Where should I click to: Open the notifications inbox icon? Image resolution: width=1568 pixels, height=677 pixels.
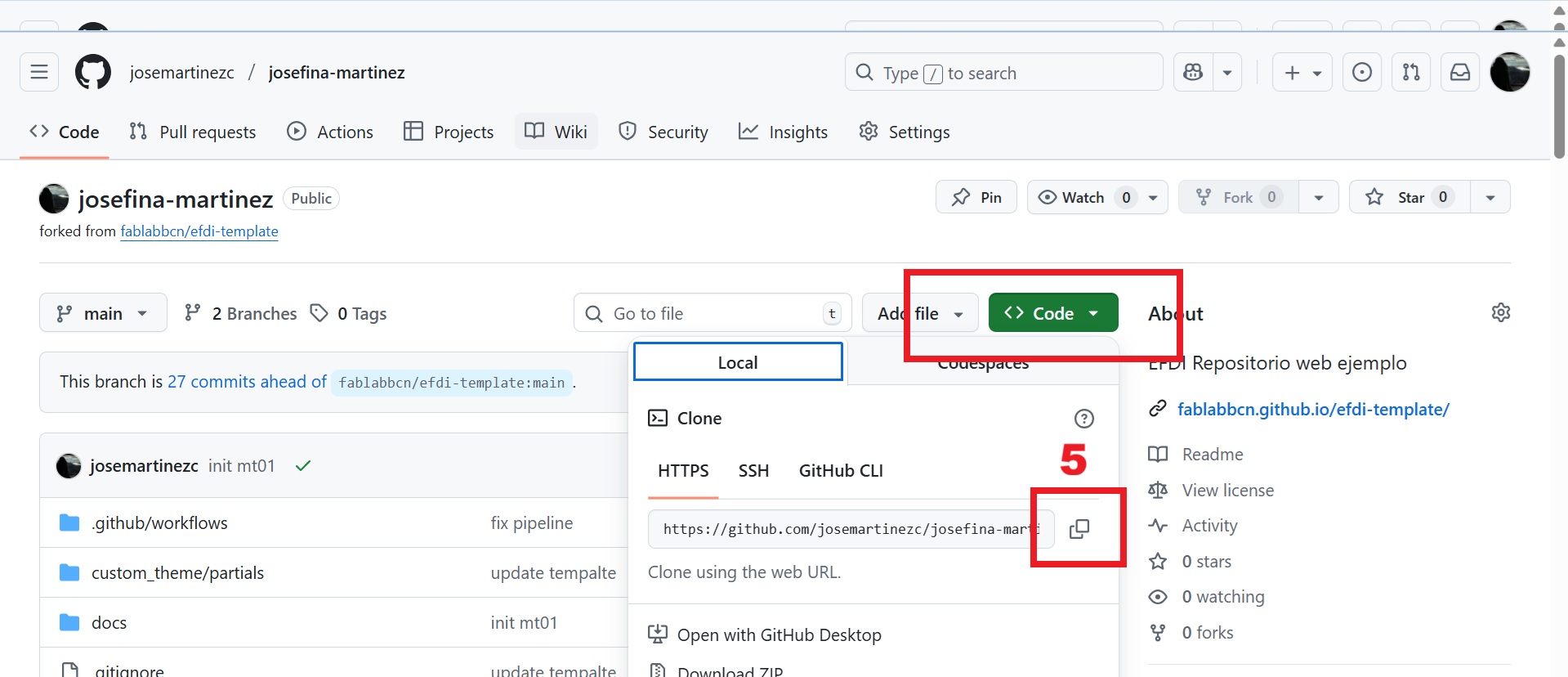click(1460, 73)
